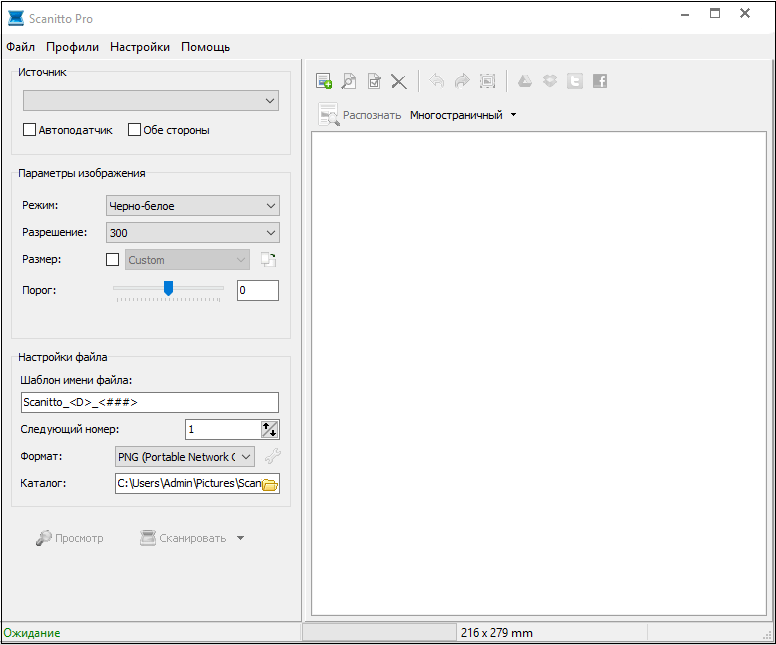Viewport: 776px width, 645px height.
Task: Expand the arrow beside Сканировать
Action: click(x=241, y=538)
